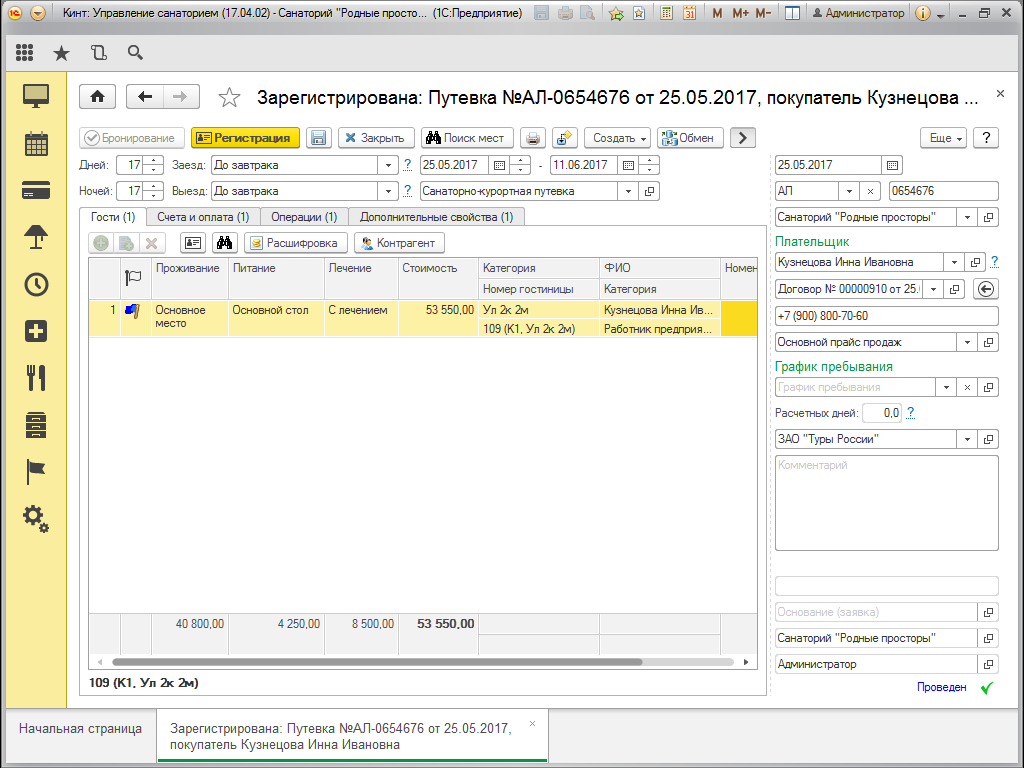
Task: Add document to favorites with star
Action: tap(230, 97)
